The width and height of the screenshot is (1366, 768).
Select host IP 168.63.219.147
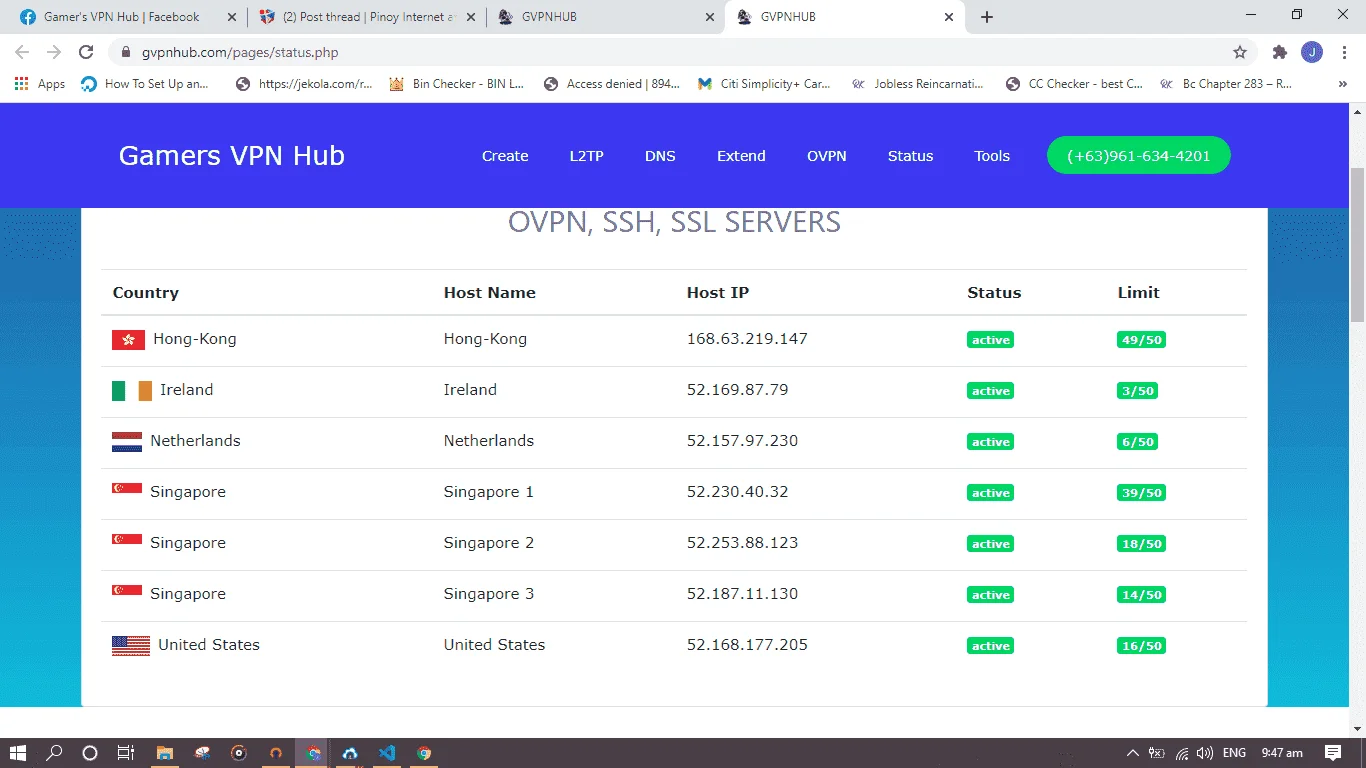[x=747, y=339]
